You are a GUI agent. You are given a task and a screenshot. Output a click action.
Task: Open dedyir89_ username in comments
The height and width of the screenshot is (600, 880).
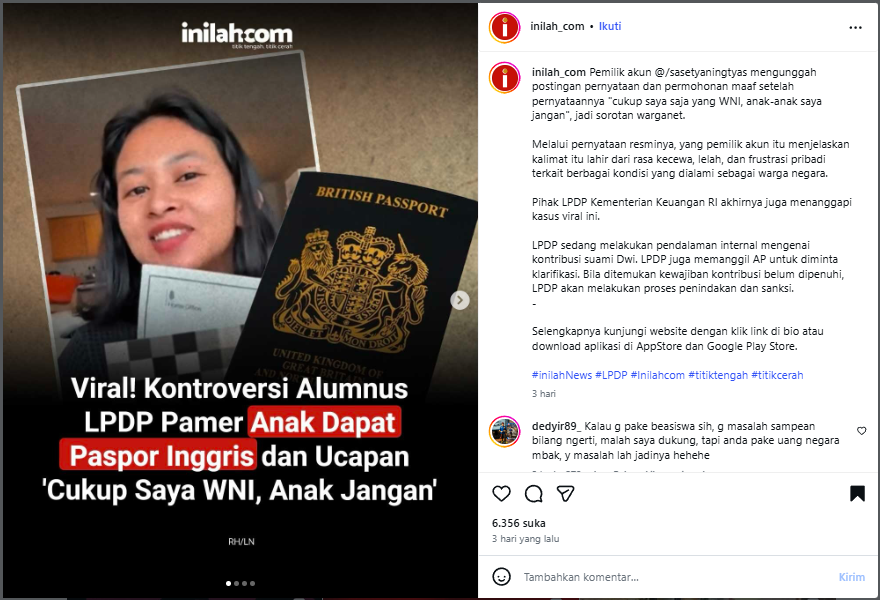[557, 426]
